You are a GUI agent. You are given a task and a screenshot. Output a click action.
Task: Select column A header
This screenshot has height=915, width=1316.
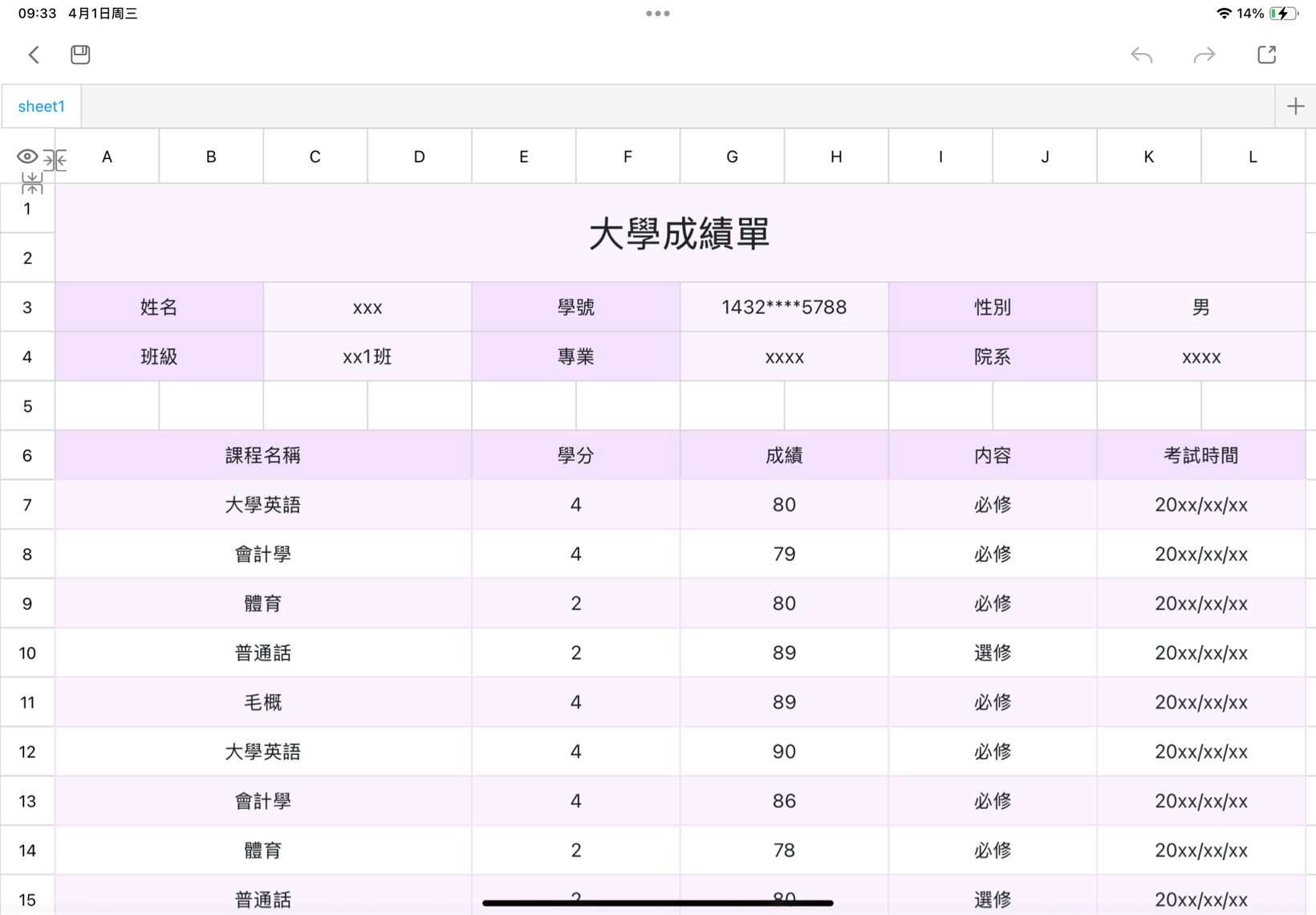(x=107, y=157)
